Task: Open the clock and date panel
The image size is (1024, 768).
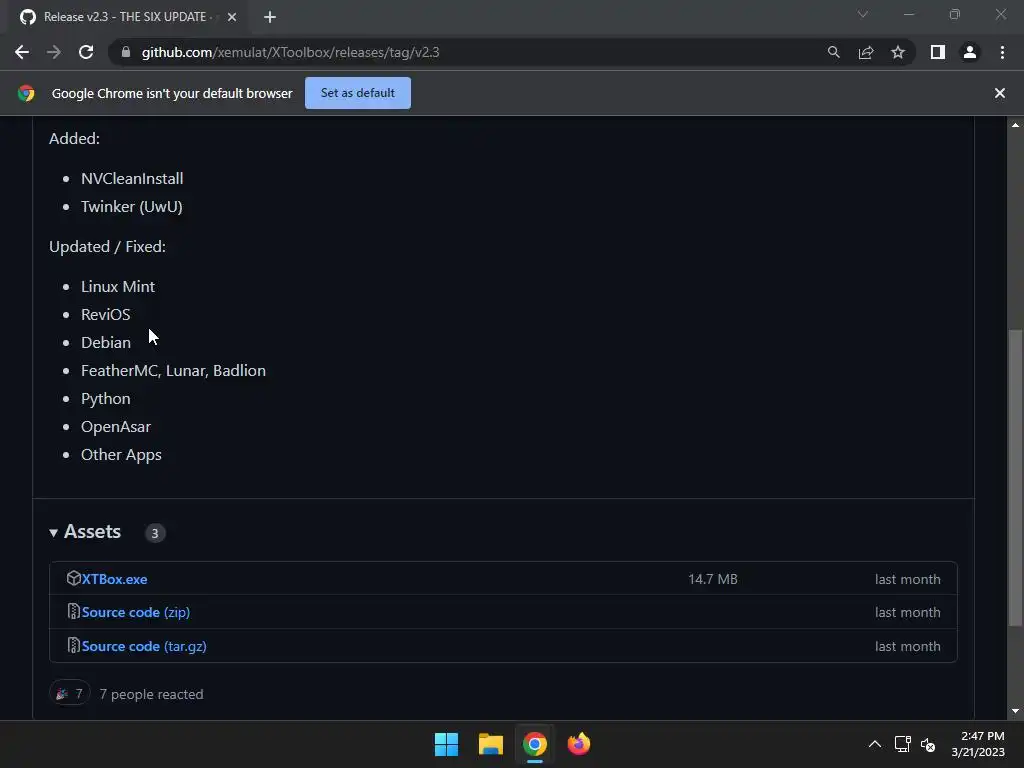Action: tap(978, 744)
